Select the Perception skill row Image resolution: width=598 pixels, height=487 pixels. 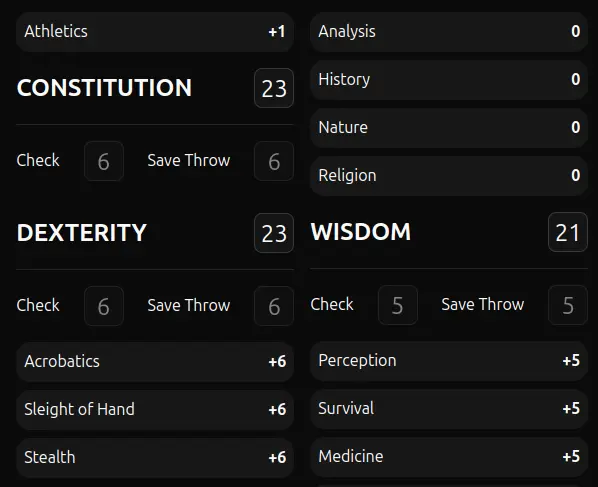click(449, 361)
